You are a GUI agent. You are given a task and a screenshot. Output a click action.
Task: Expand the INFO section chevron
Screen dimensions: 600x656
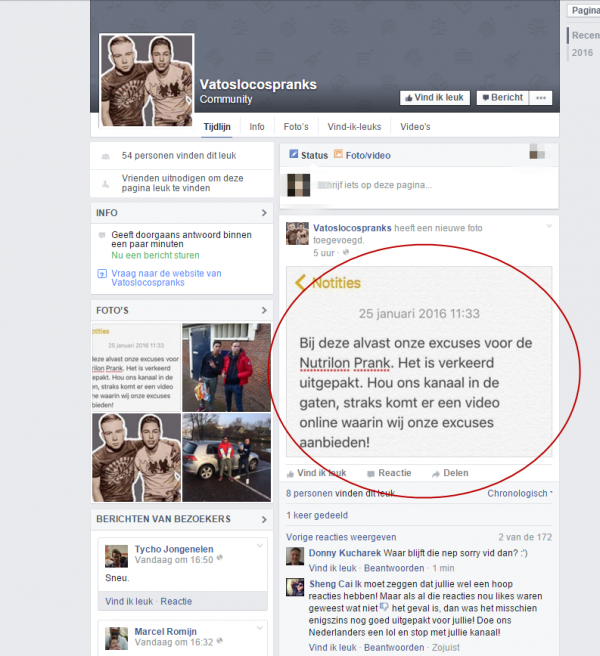coord(264,213)
